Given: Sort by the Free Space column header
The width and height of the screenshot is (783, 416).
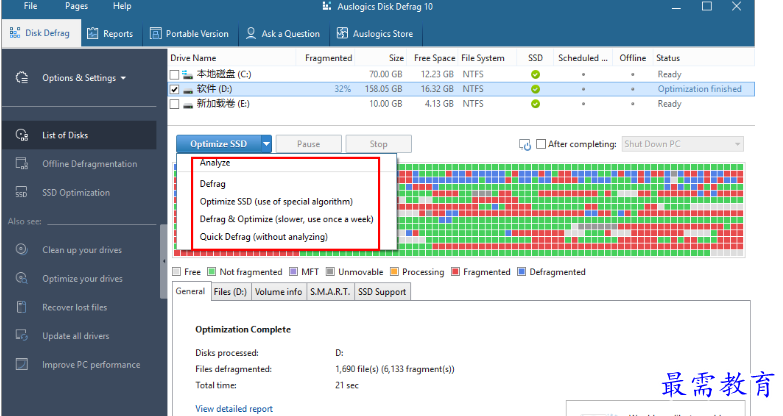Looking at the screenshot, I should pos(434,58).
